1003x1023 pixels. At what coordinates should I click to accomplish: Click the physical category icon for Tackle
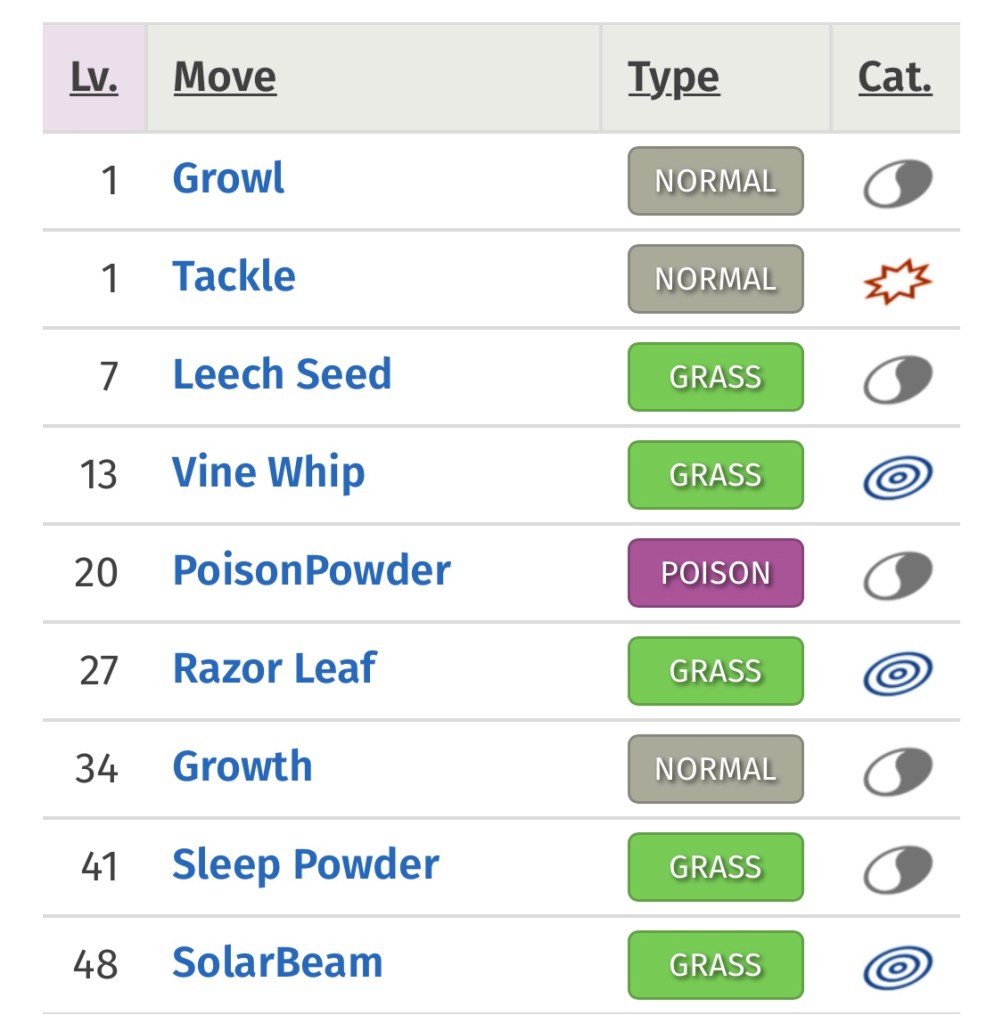[x=897, y=281]
